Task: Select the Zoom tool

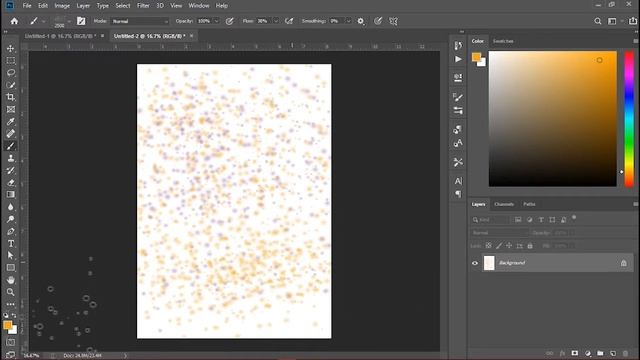Action: coord(11,292)
